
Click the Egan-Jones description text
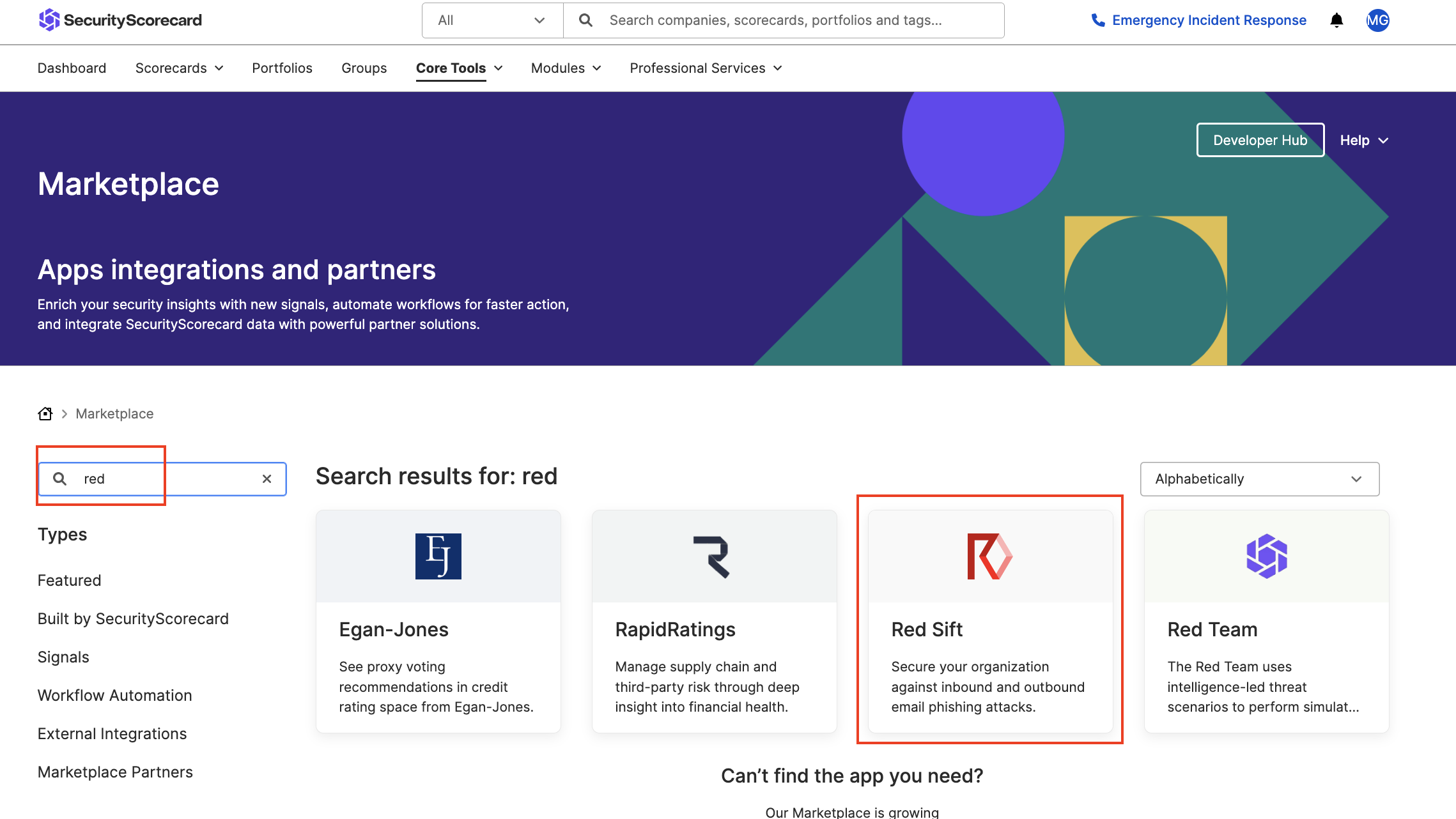tap(436, 687)
